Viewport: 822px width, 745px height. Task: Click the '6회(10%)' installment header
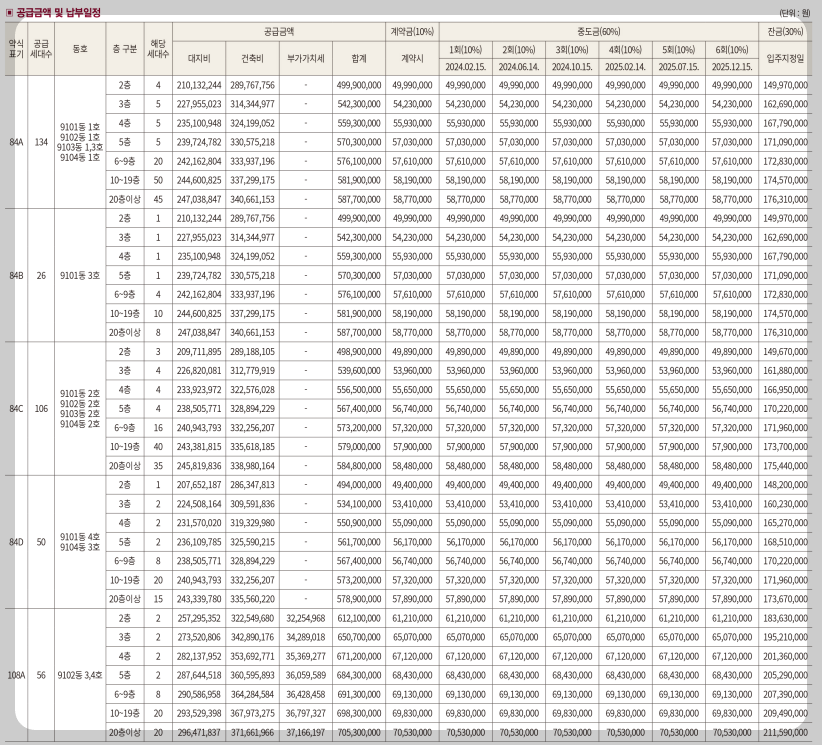tap(732, 50)
